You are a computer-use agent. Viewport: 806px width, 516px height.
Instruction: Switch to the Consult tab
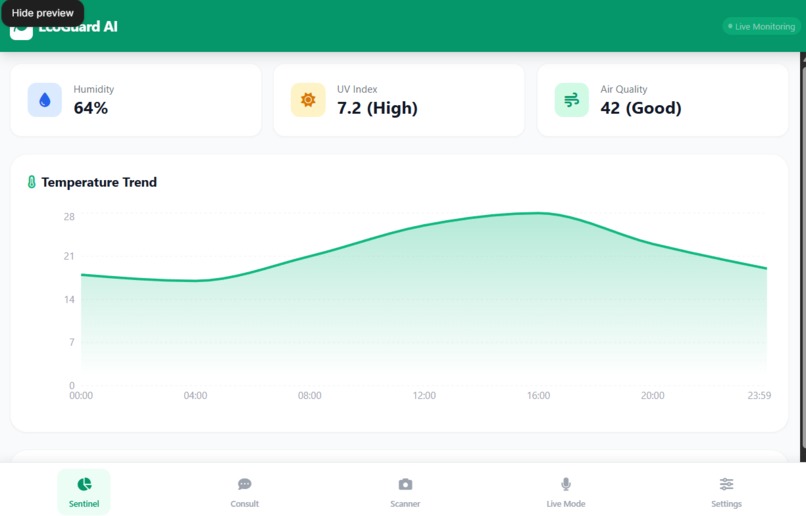coord(245,491)
